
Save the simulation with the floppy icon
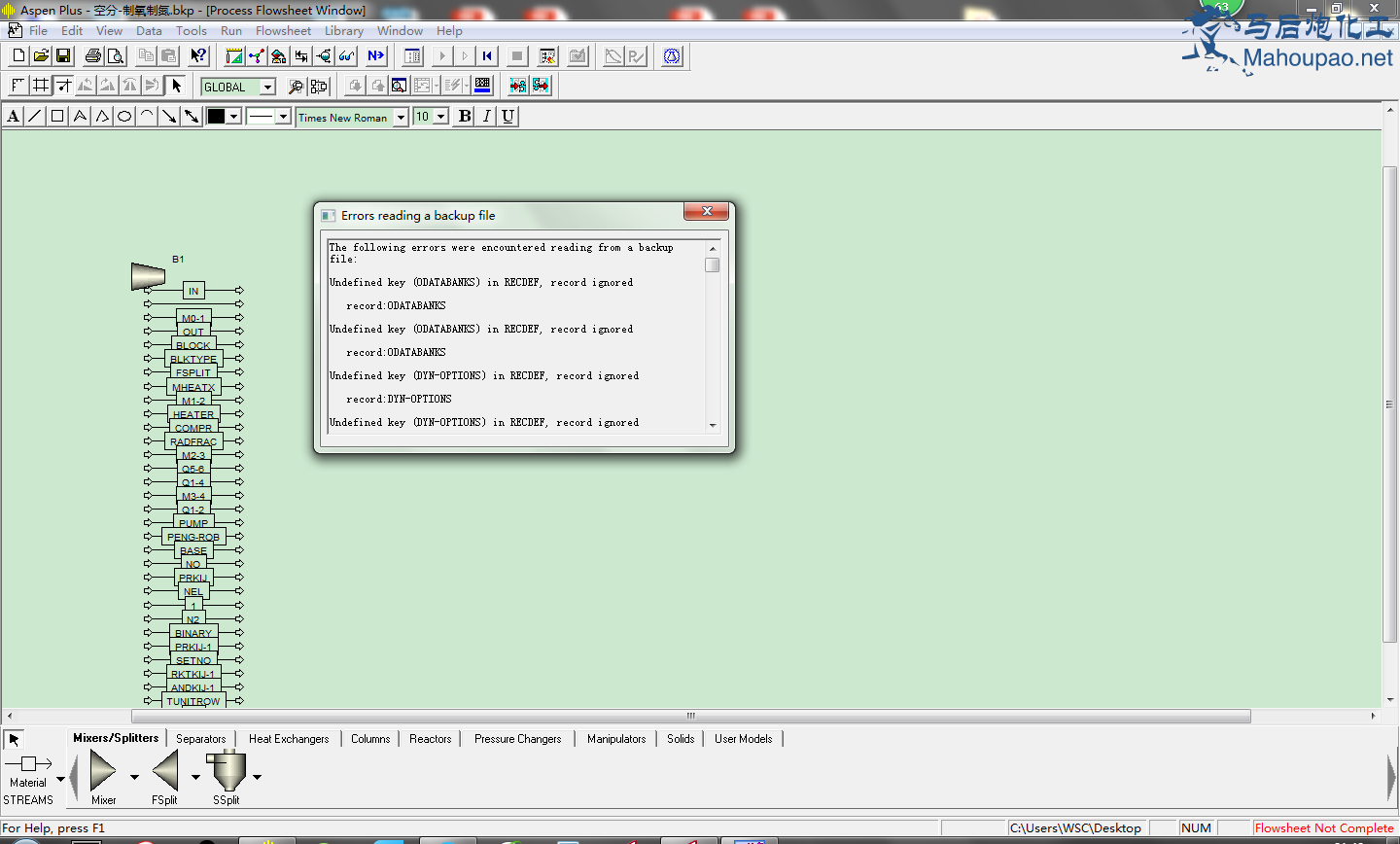coord(63,56)
